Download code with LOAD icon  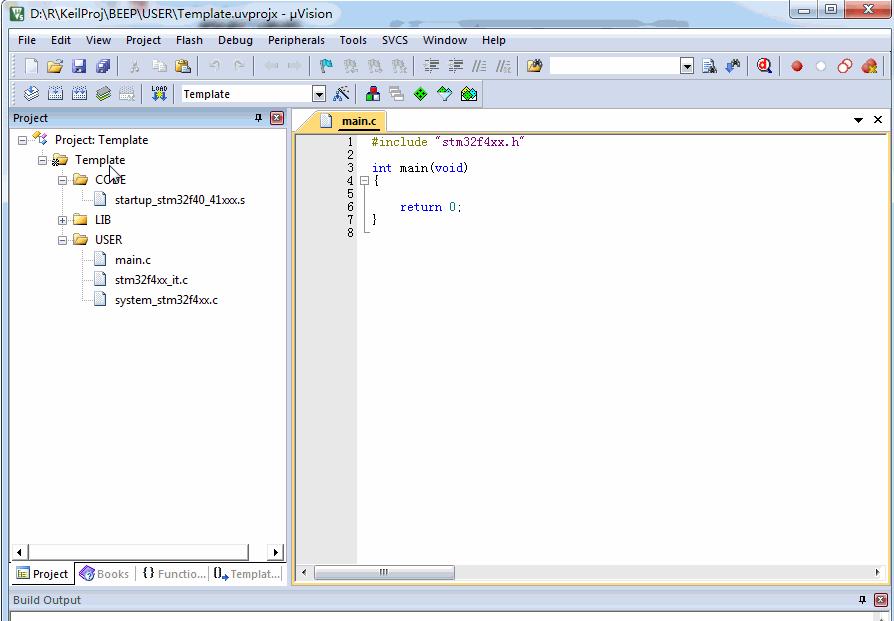(159, 94)
